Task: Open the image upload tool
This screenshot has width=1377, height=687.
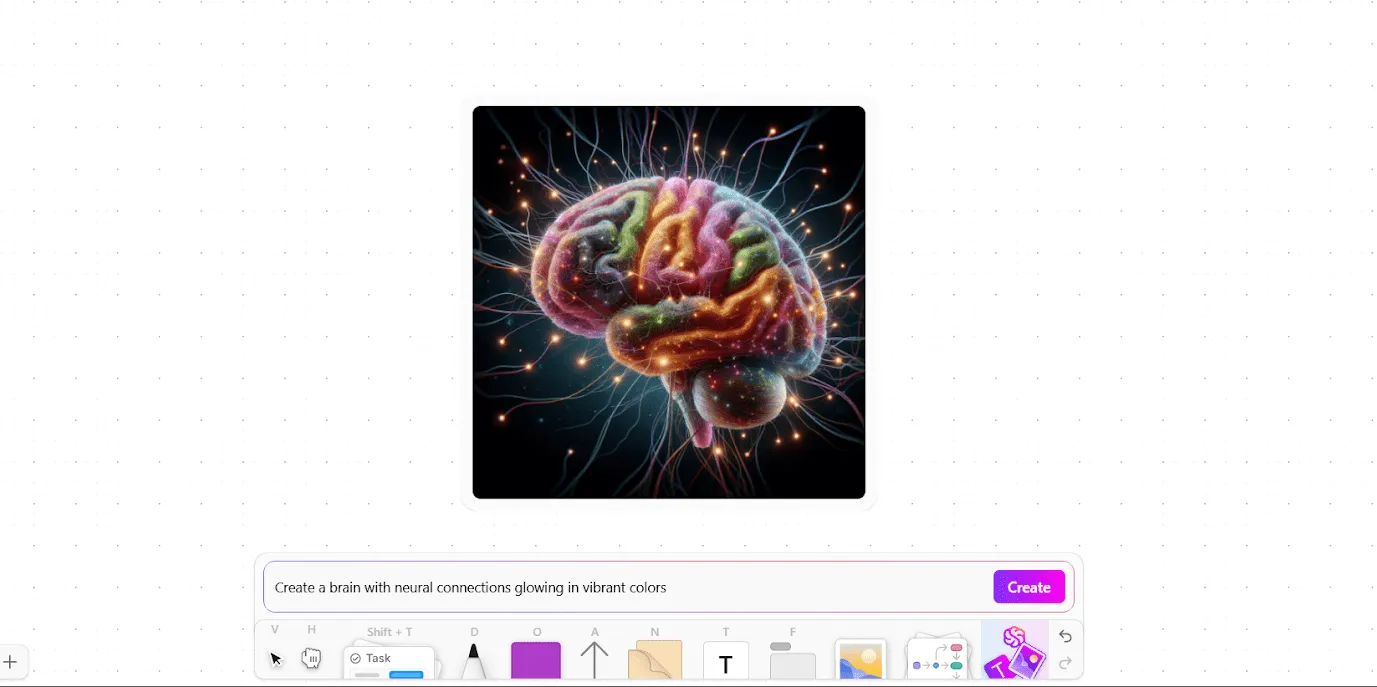Action: [x=861, y=660]
